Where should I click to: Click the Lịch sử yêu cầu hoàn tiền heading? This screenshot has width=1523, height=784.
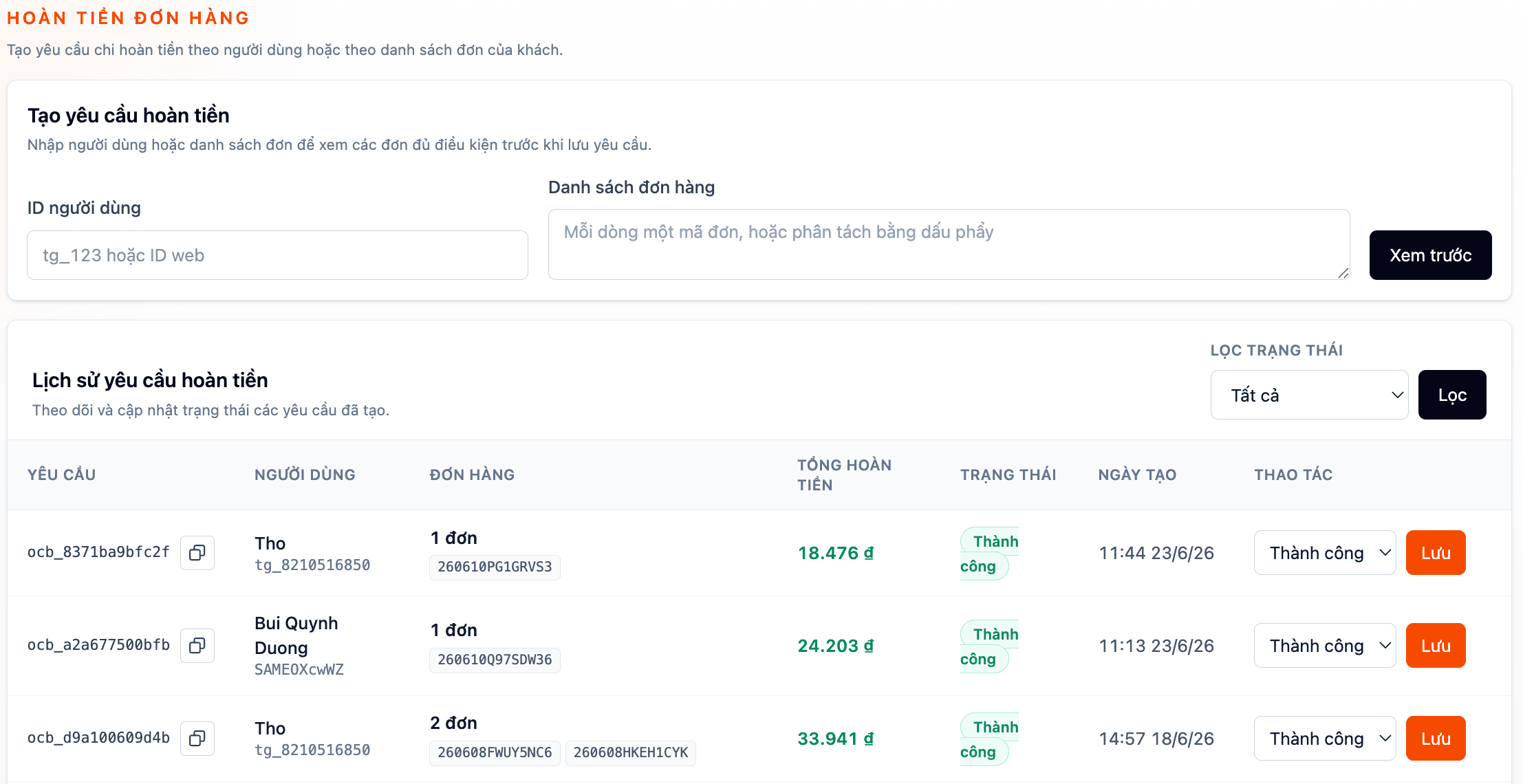(x=150, y=380)
